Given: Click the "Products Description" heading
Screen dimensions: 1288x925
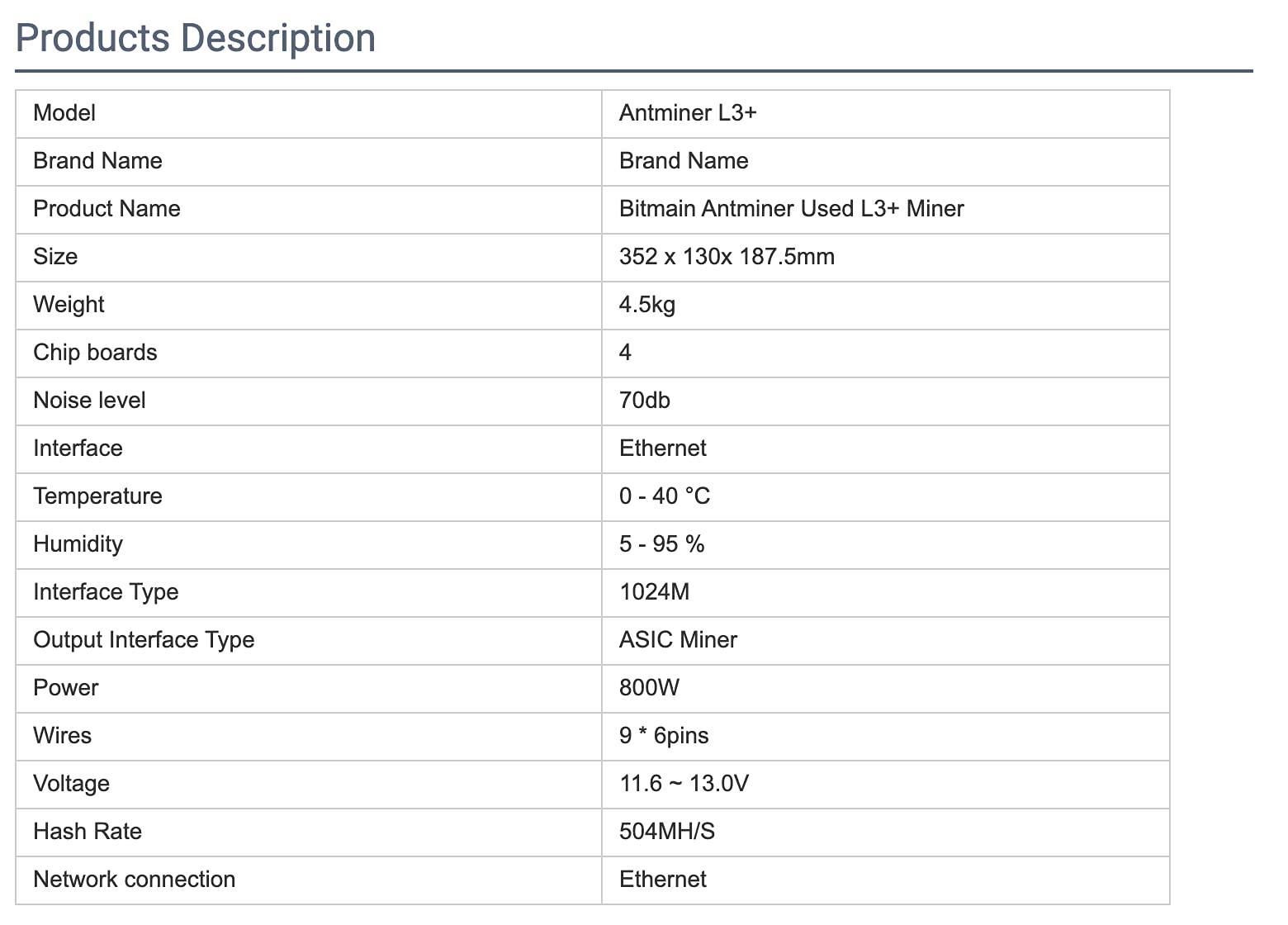Looking at the screenshot, I should pos(196,38).
